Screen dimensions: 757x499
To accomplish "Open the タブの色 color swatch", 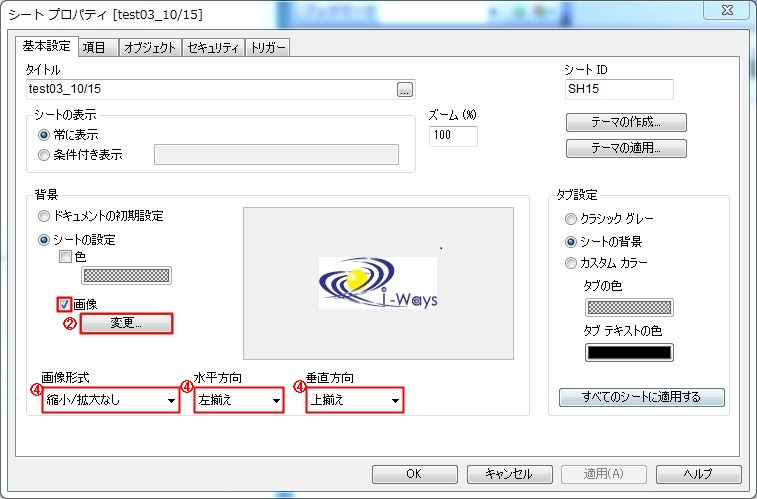I will [x=629, y=307].
